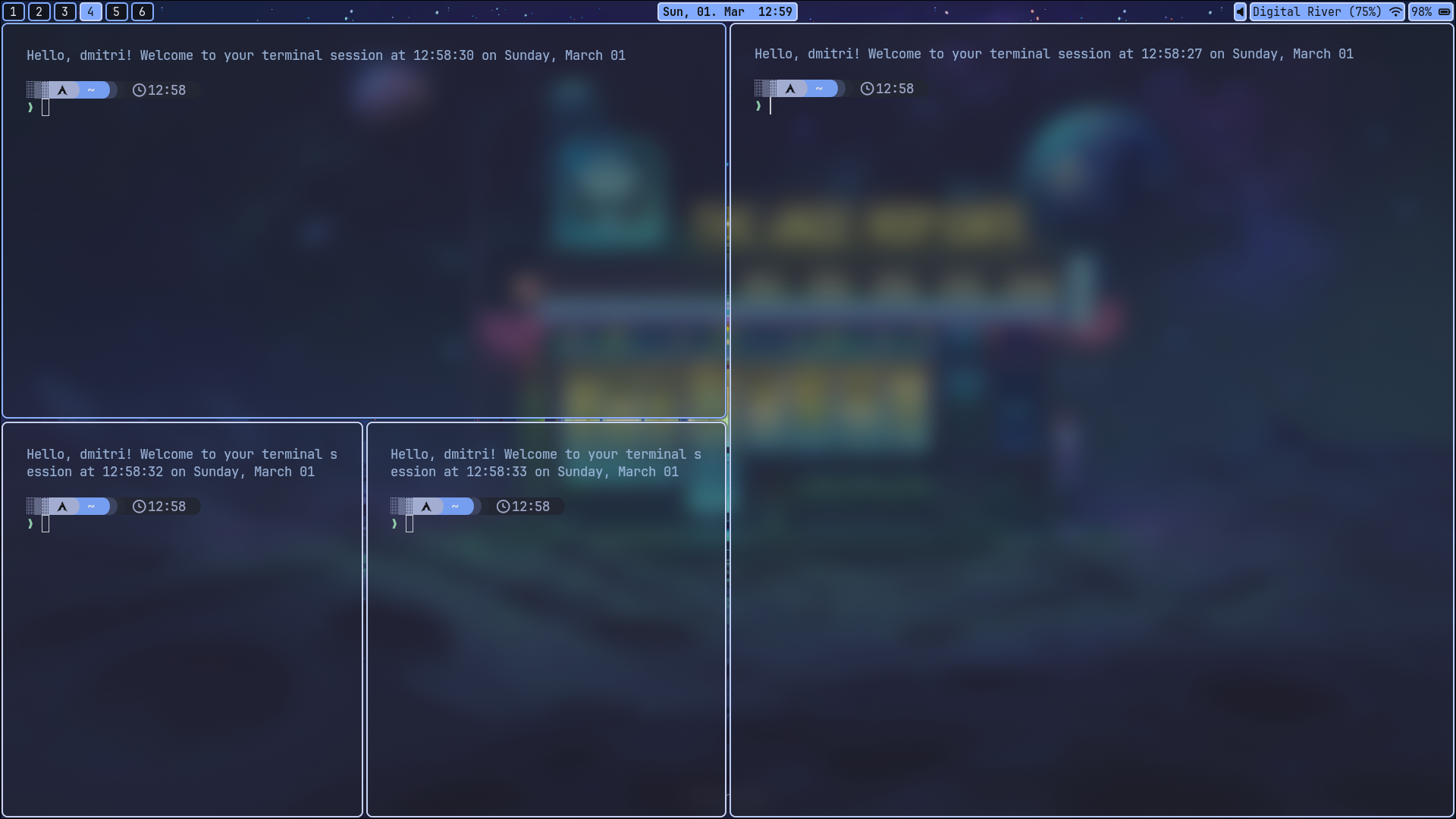Click the Arch logo in right terminal prompt
The width and height of the screenshot is (1456, 819).
tap(791, 89)
